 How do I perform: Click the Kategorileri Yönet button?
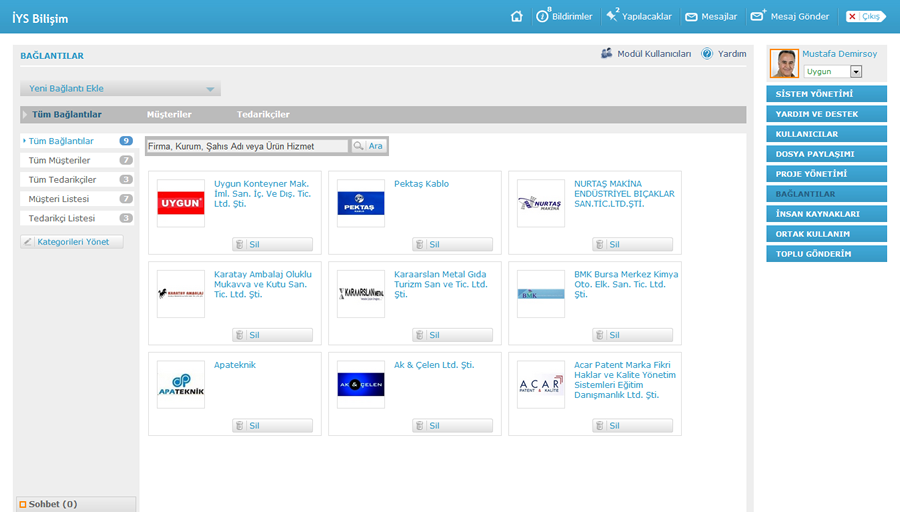(72, 242)
